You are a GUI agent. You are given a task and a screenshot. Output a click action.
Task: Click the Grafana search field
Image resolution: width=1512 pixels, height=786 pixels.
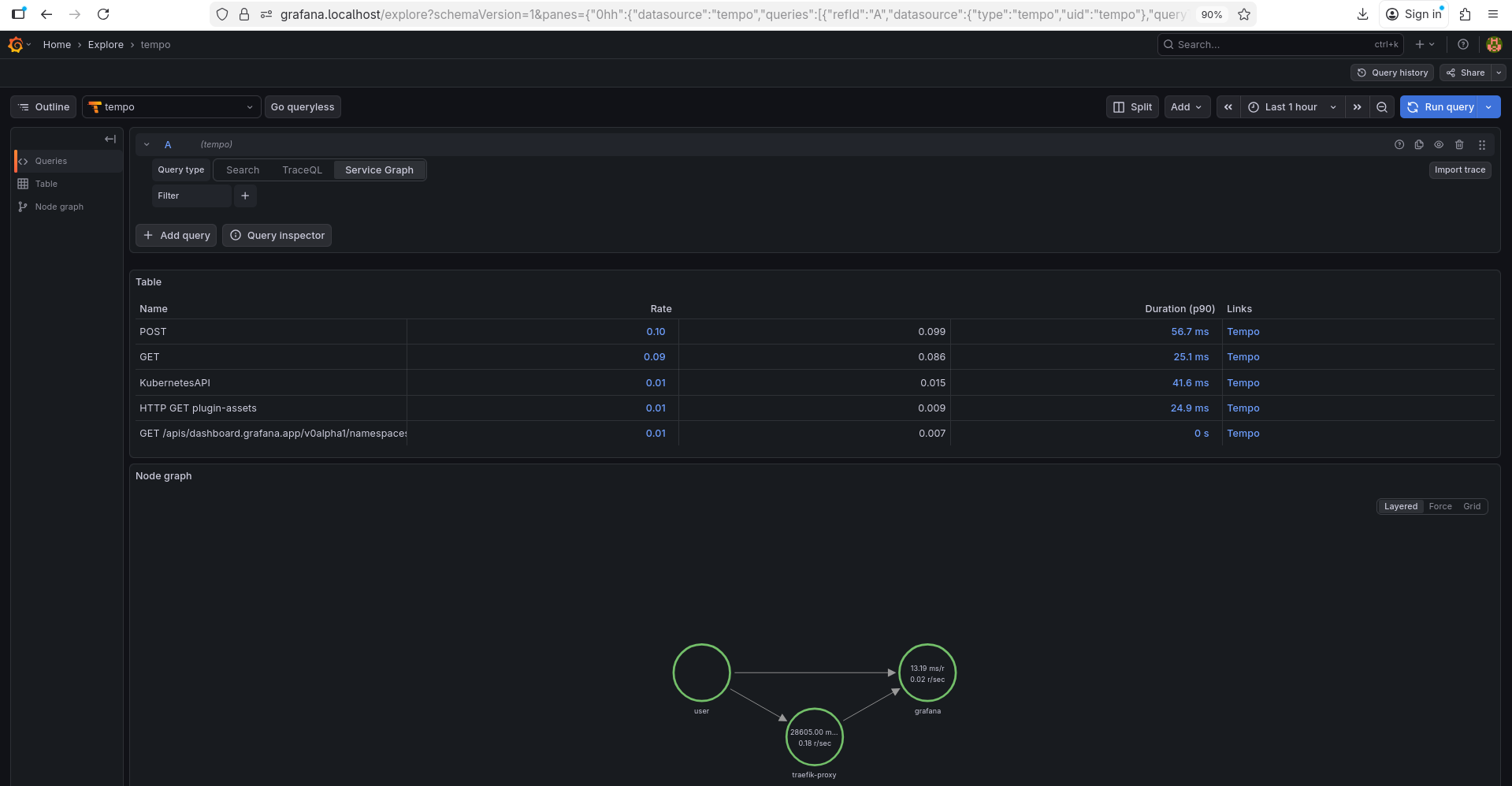tap(1280, 45)
